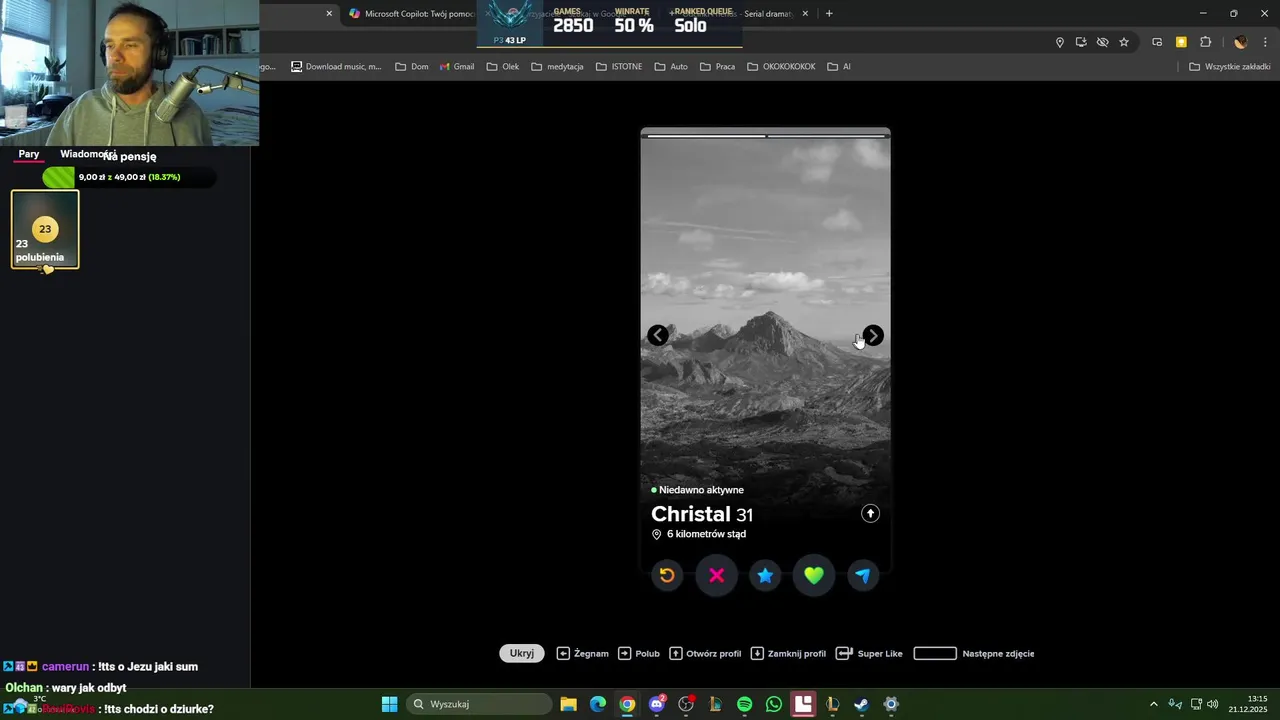The height and width of the screenshot is (720, 1280).
Task: Open the ISTOTNE bookmarks folder
Action: coord(619,67)
